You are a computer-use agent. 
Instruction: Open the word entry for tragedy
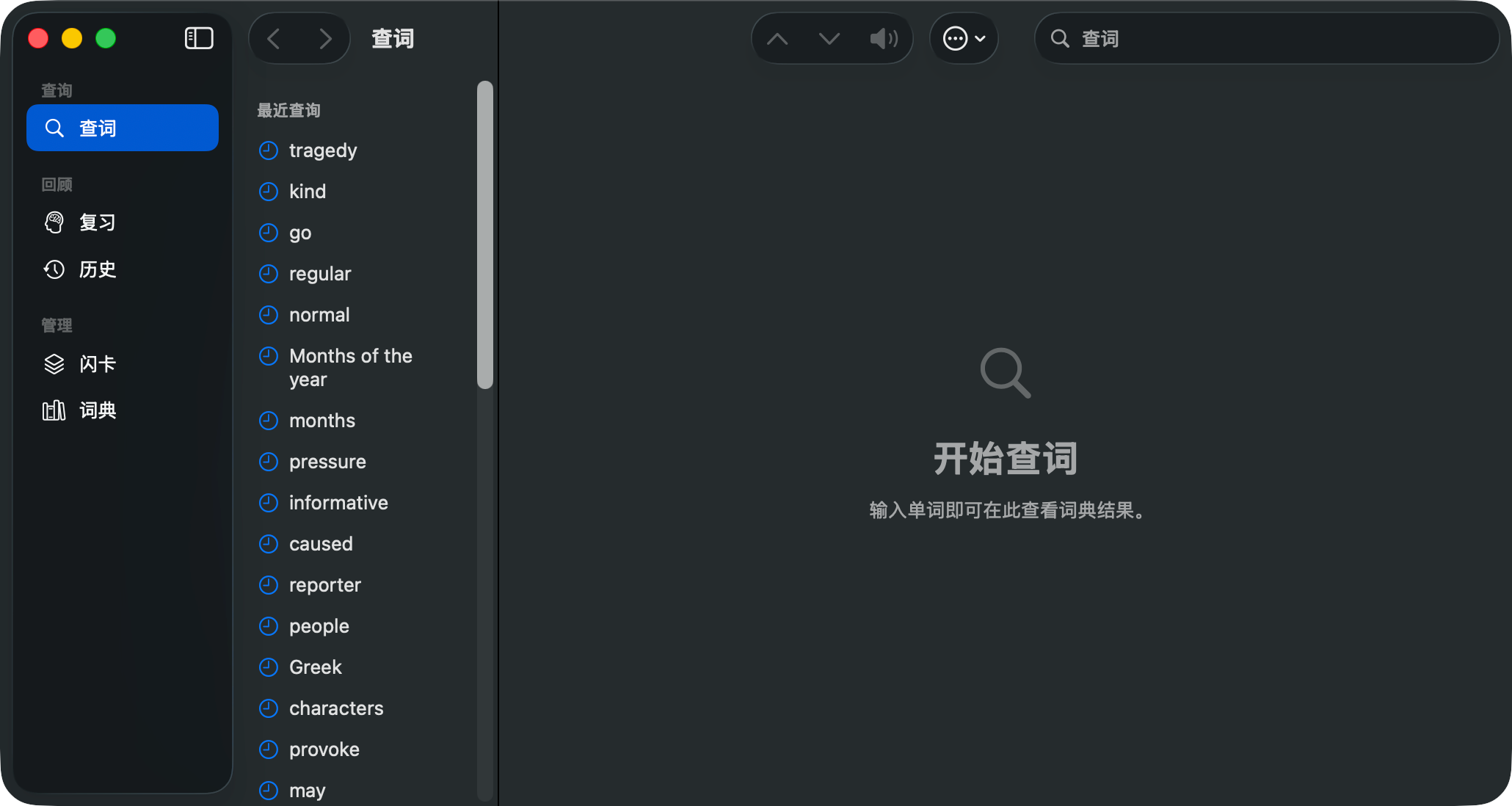[x=324, y=150]
